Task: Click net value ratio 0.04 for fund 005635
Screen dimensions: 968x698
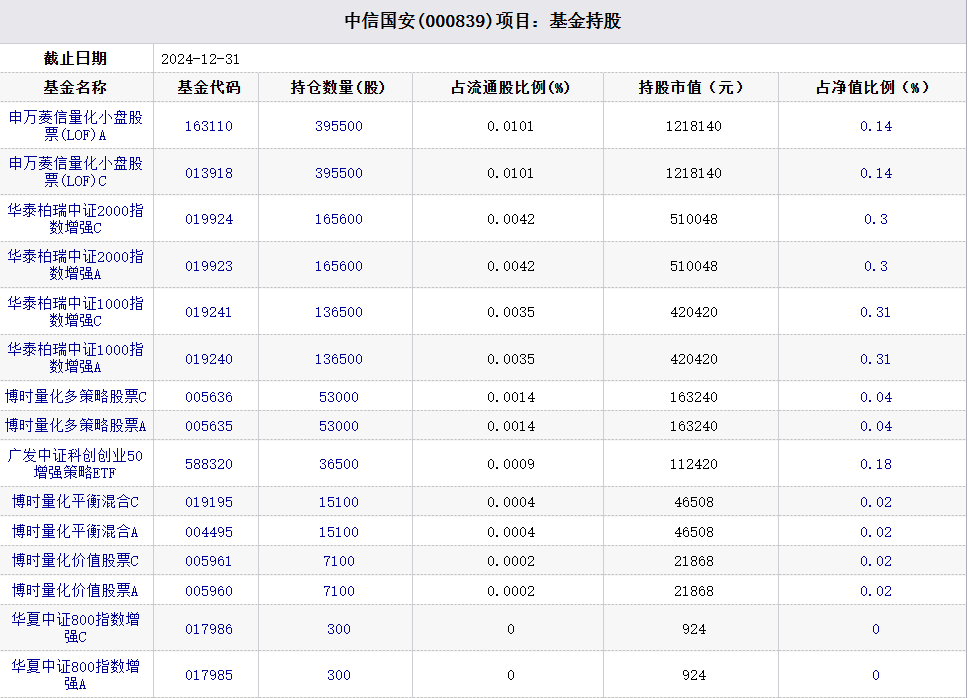Action: [x=875, y=426]
